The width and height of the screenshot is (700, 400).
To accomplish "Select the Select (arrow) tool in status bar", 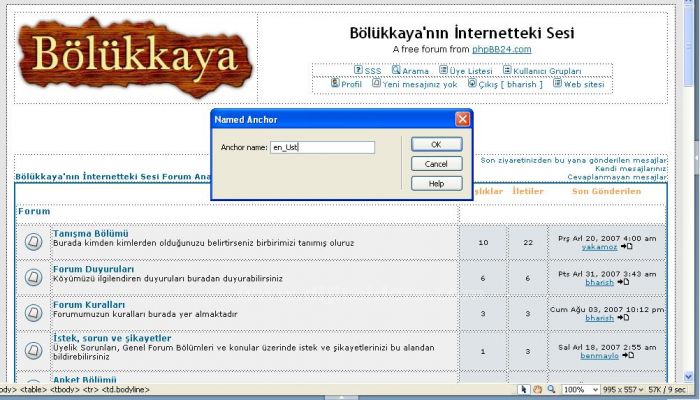I will tap(524, 389).
